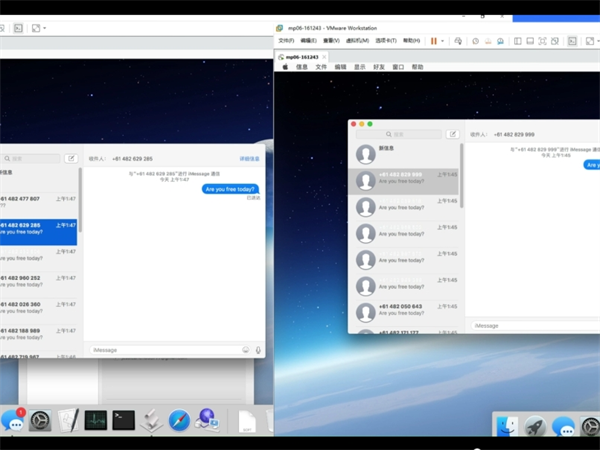Open Activity Monitor in the left dock
Screen dimensions: 600x450
[95, 421]
